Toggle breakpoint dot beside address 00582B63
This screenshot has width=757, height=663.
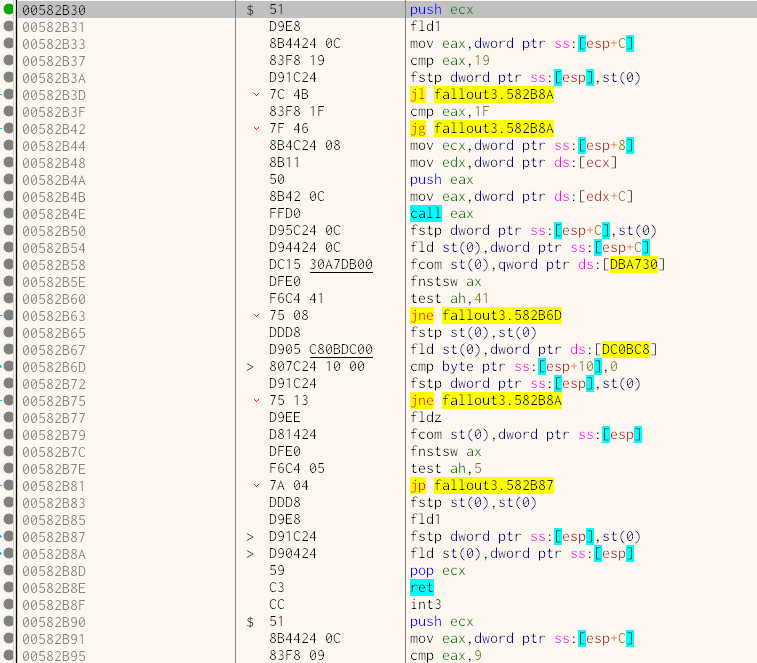8,315
